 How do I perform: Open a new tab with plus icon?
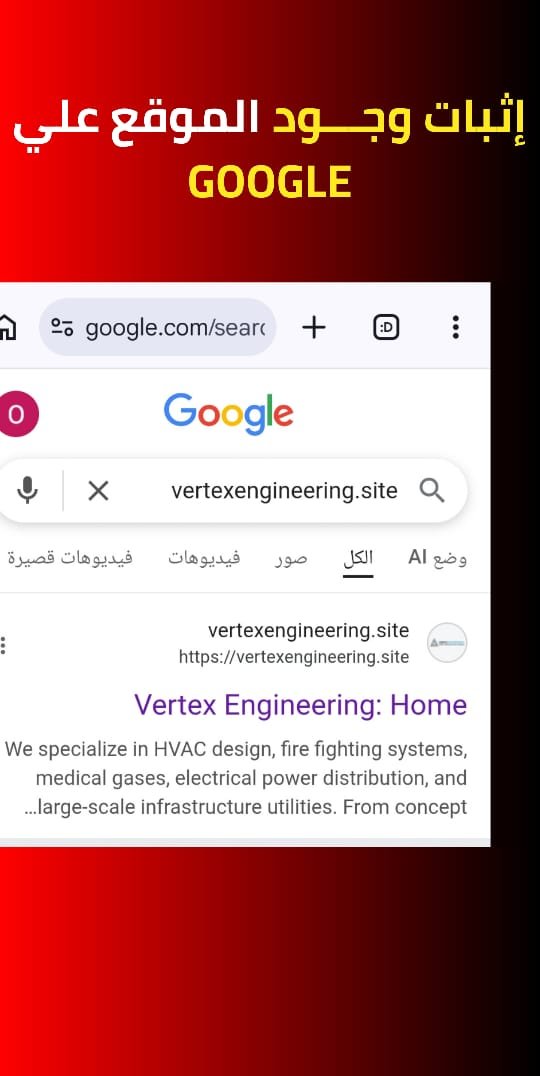click(314, 328)
